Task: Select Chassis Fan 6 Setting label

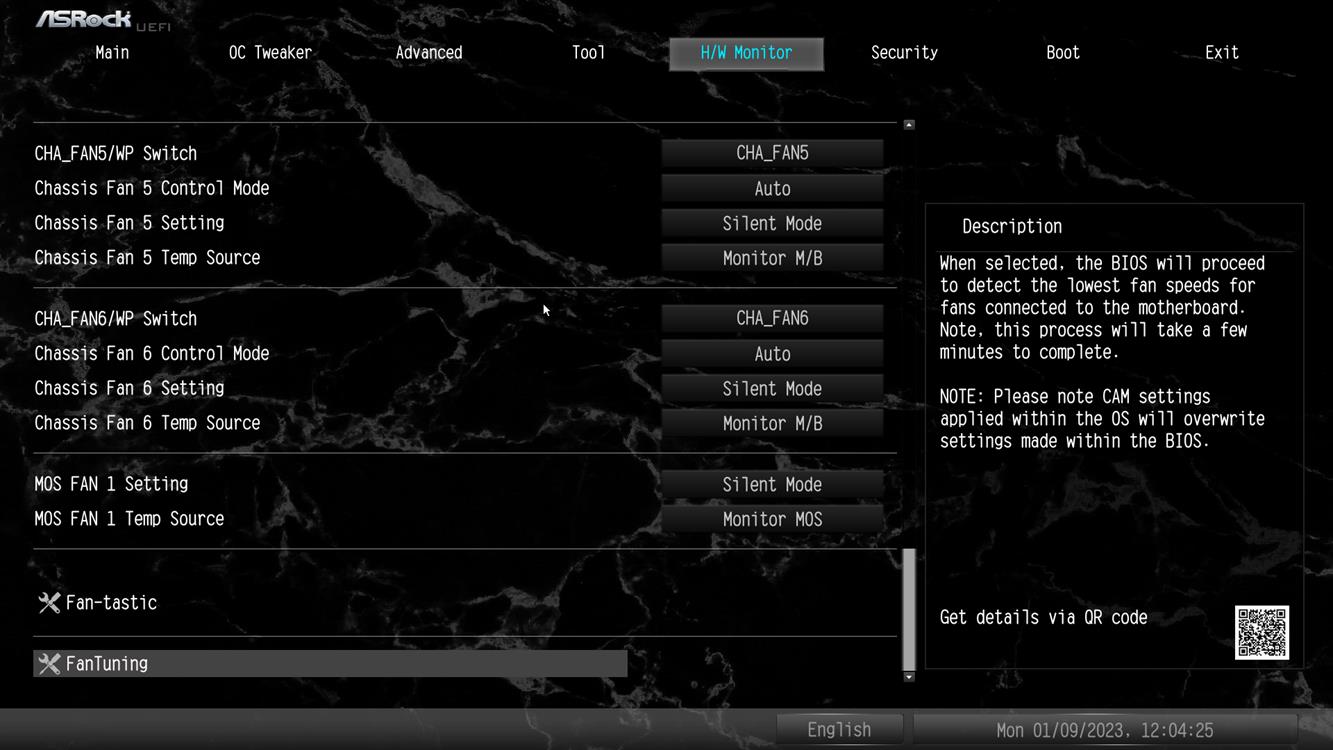Action: (129, 388)
